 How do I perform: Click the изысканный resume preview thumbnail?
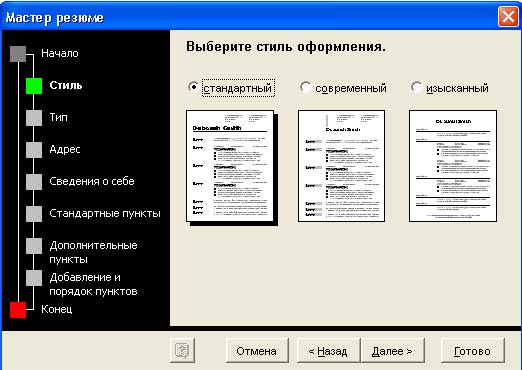pyautogui.click(x=453, y=166)
